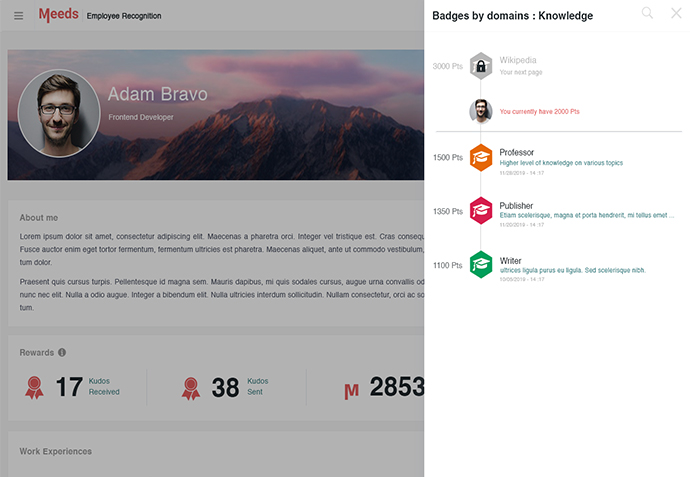Click the Publisher badge description text
The image size is (690, 477).
[587, 215]
